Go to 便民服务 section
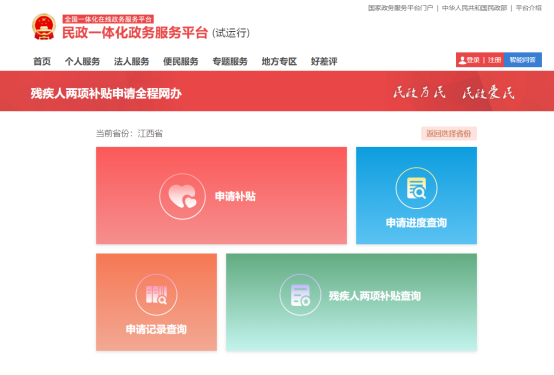 point(181,61)
